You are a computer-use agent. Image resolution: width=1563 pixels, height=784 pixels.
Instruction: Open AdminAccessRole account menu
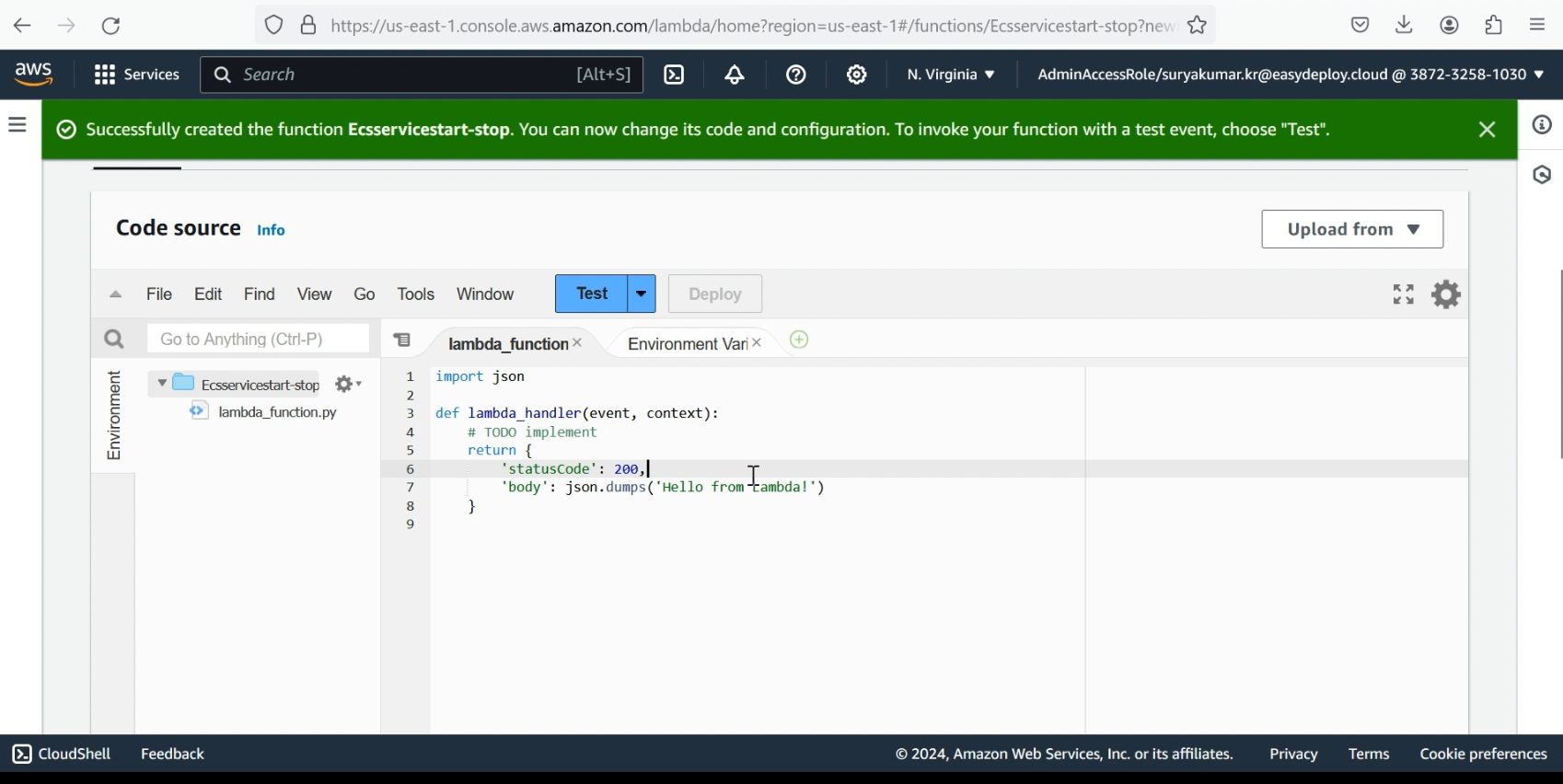(x=1291, y=75)
